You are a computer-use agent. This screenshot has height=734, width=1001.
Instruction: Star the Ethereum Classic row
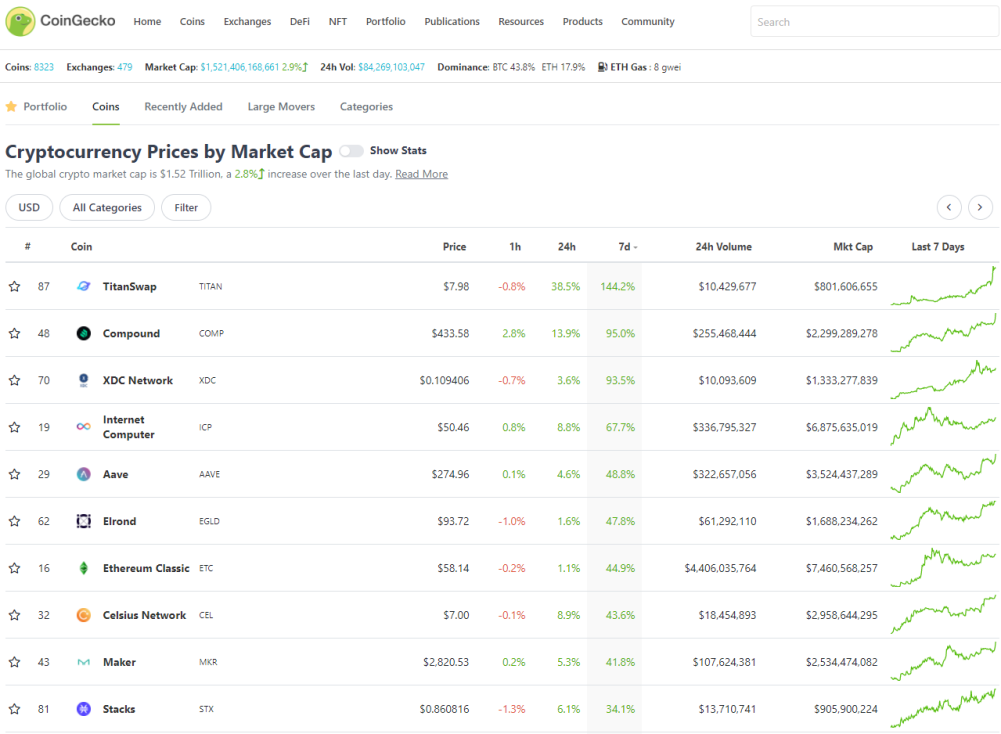(14, 568)
